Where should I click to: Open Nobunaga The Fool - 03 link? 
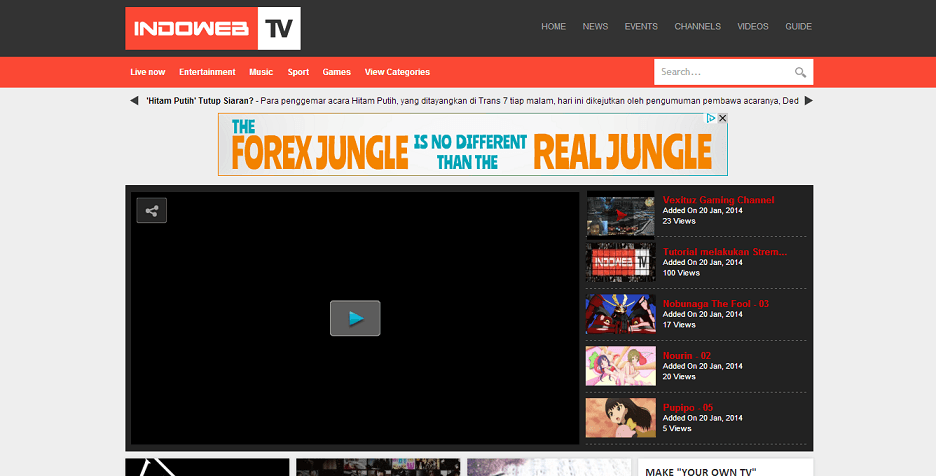click(x=716, y=303)
